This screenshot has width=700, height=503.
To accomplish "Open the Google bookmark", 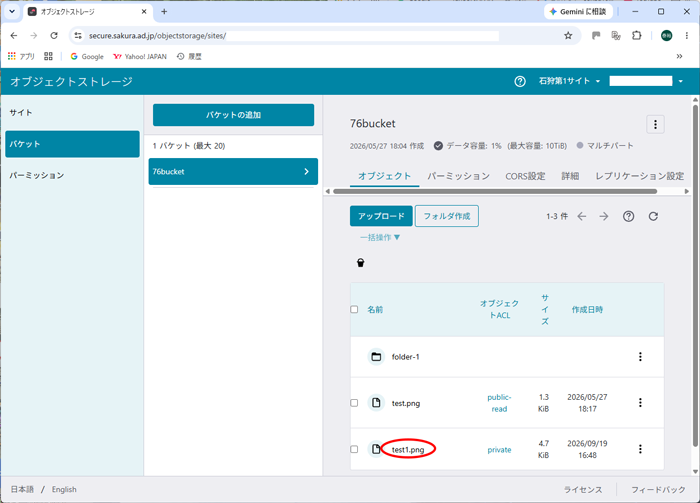I will (x=87, y=56).
